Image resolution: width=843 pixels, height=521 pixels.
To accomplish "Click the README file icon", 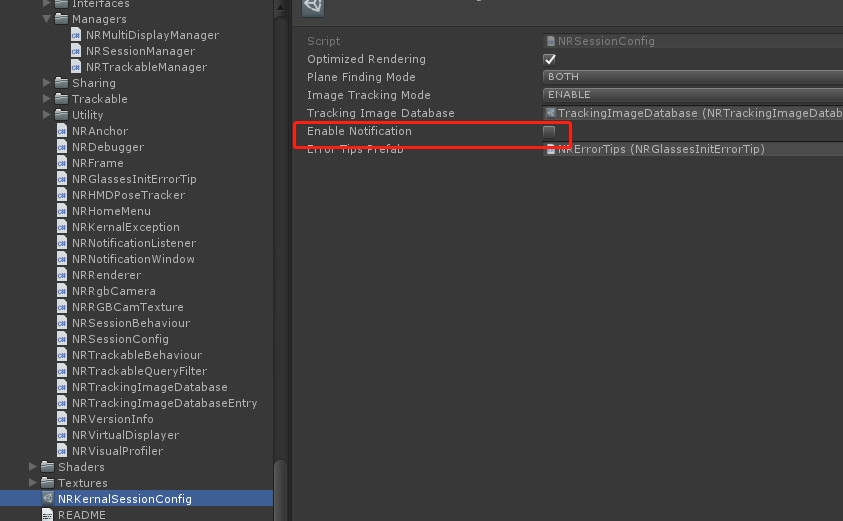I will click(48, 515).
